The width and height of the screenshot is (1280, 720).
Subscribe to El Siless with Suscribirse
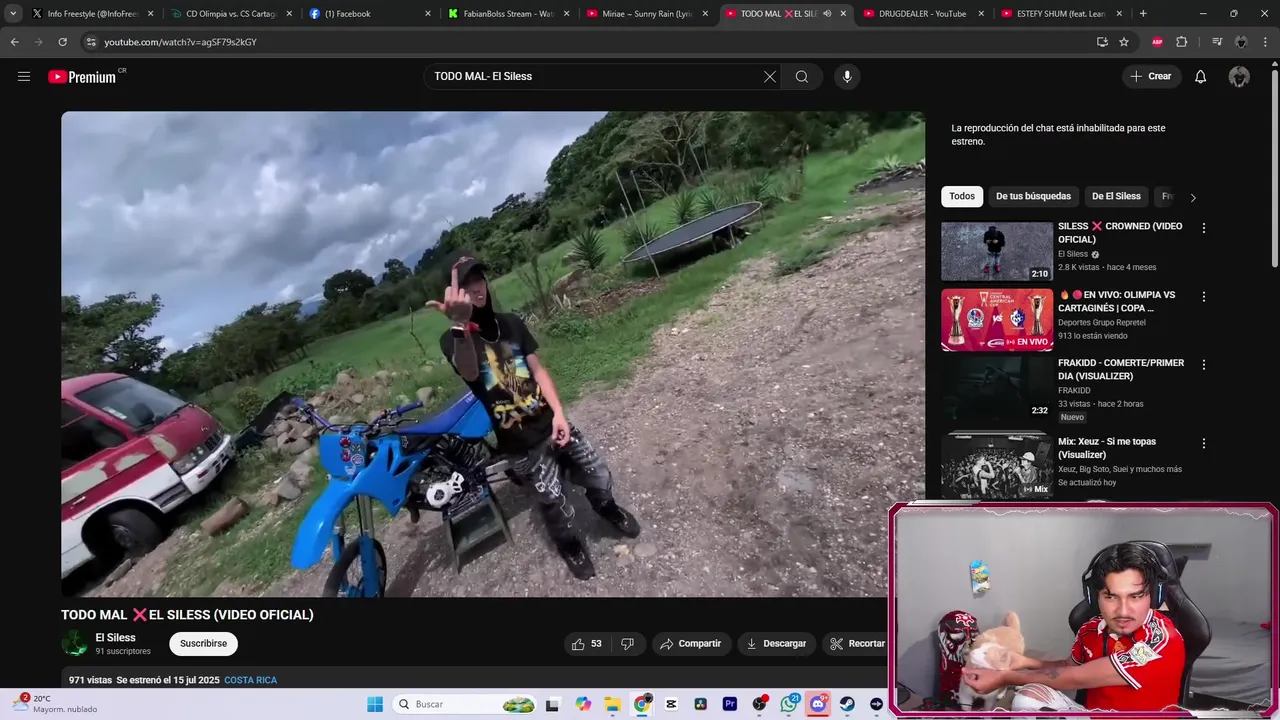204,644
